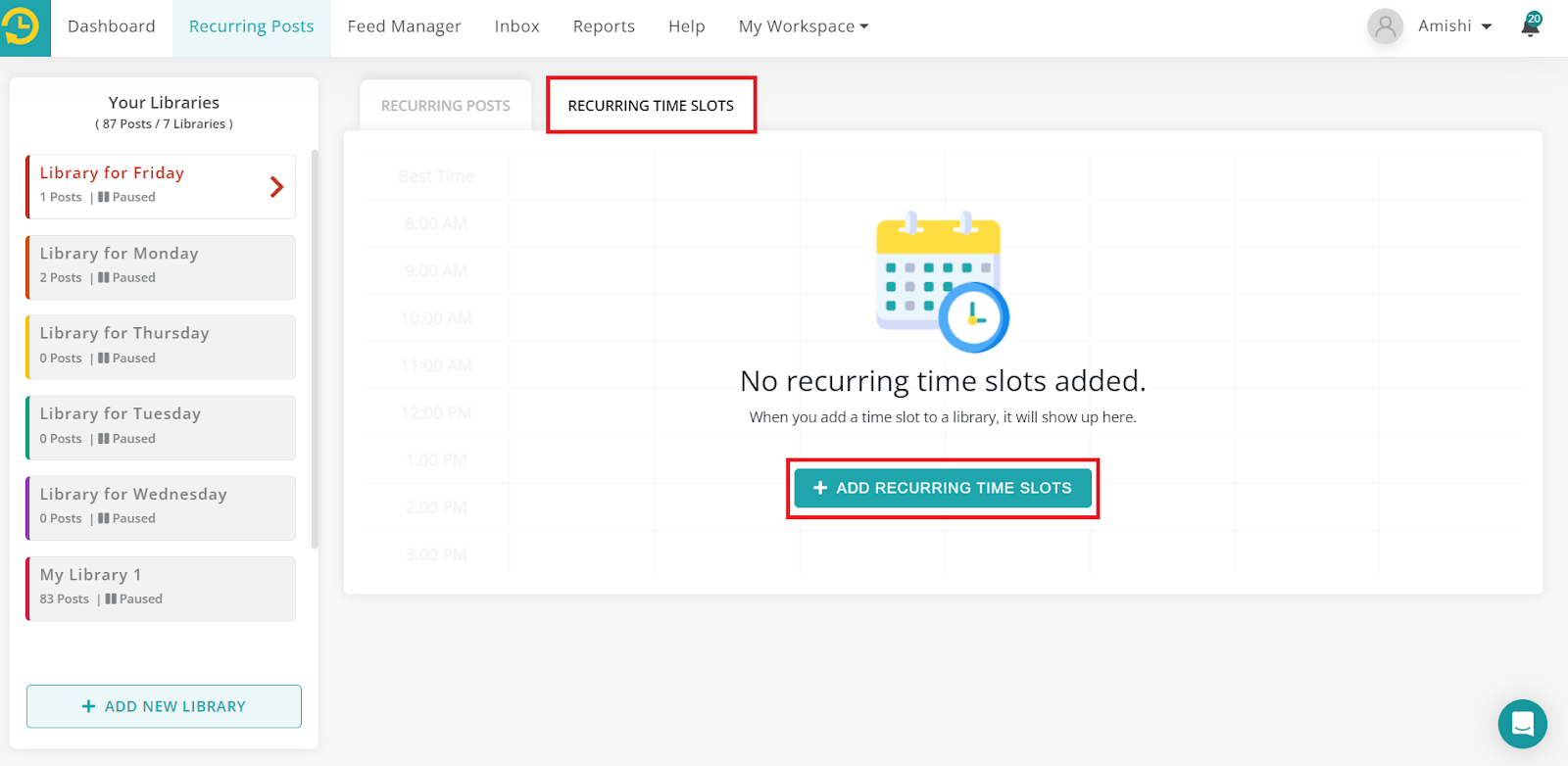Click Add Recurring Time Slots button
Screen dimensions: 1568x766
click(x=943, y=488)
